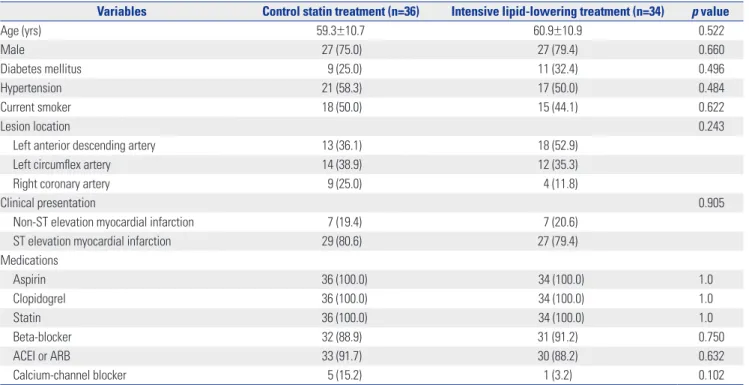The height and width of the screenshot is (385, 749).
Task: Click p value '0.660'
Action: click(x=711, y=50)
